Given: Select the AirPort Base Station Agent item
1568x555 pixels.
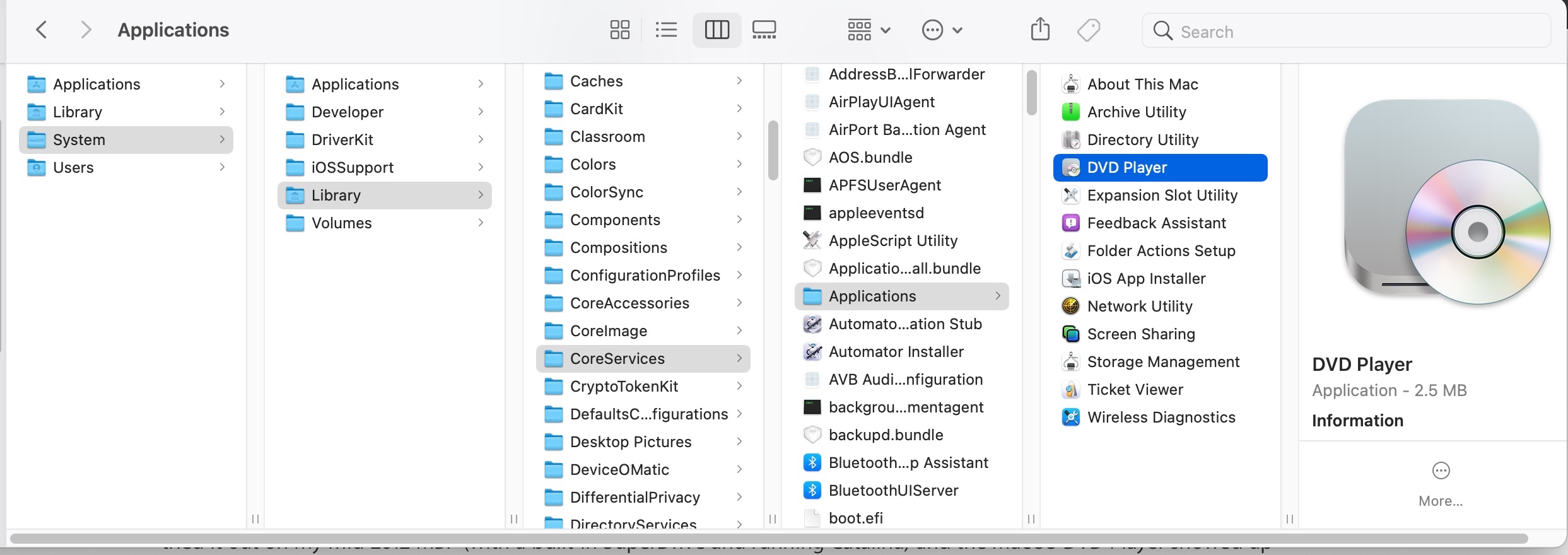Looking at the screenshot, I should tap(902, 130).
